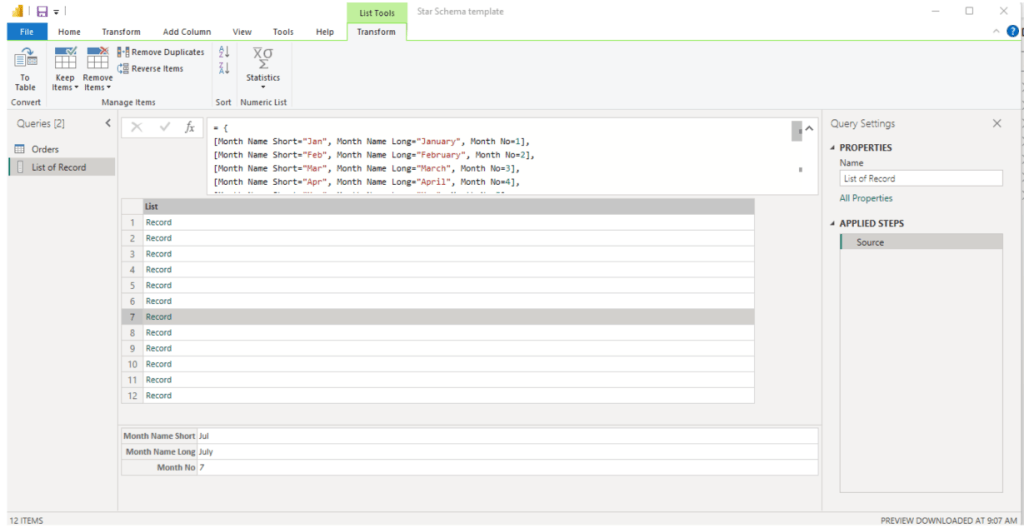This screenshot has height=528, width=1024.
Task: Cancel the formula edit with X icon
Action: (137, 127)
